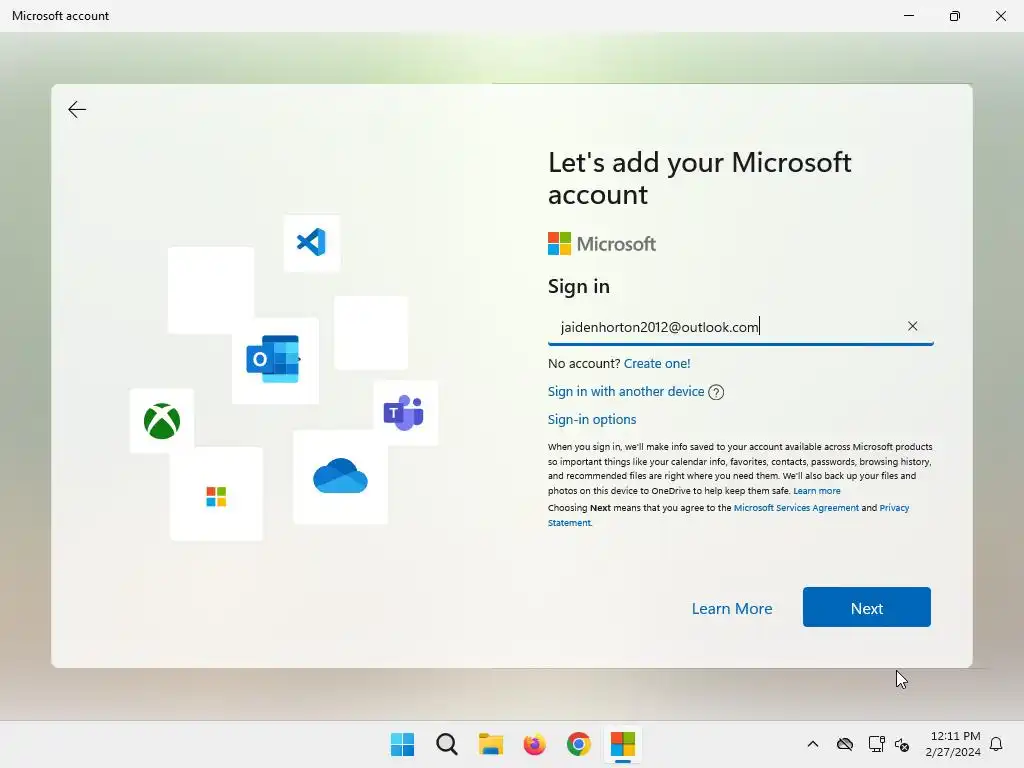Viewport: 1024px width, 768px height.
Task: Click the OneDrive tray cloud icon
Action: [x=844, y=744]
